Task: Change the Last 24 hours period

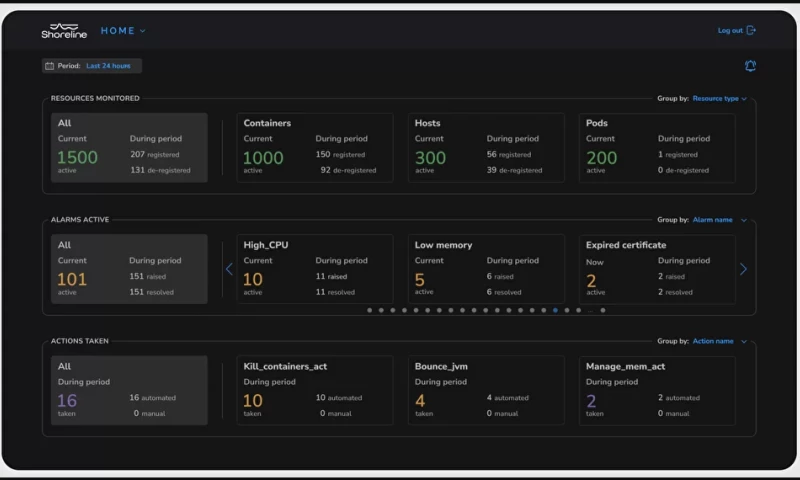Action: (109, 66)
